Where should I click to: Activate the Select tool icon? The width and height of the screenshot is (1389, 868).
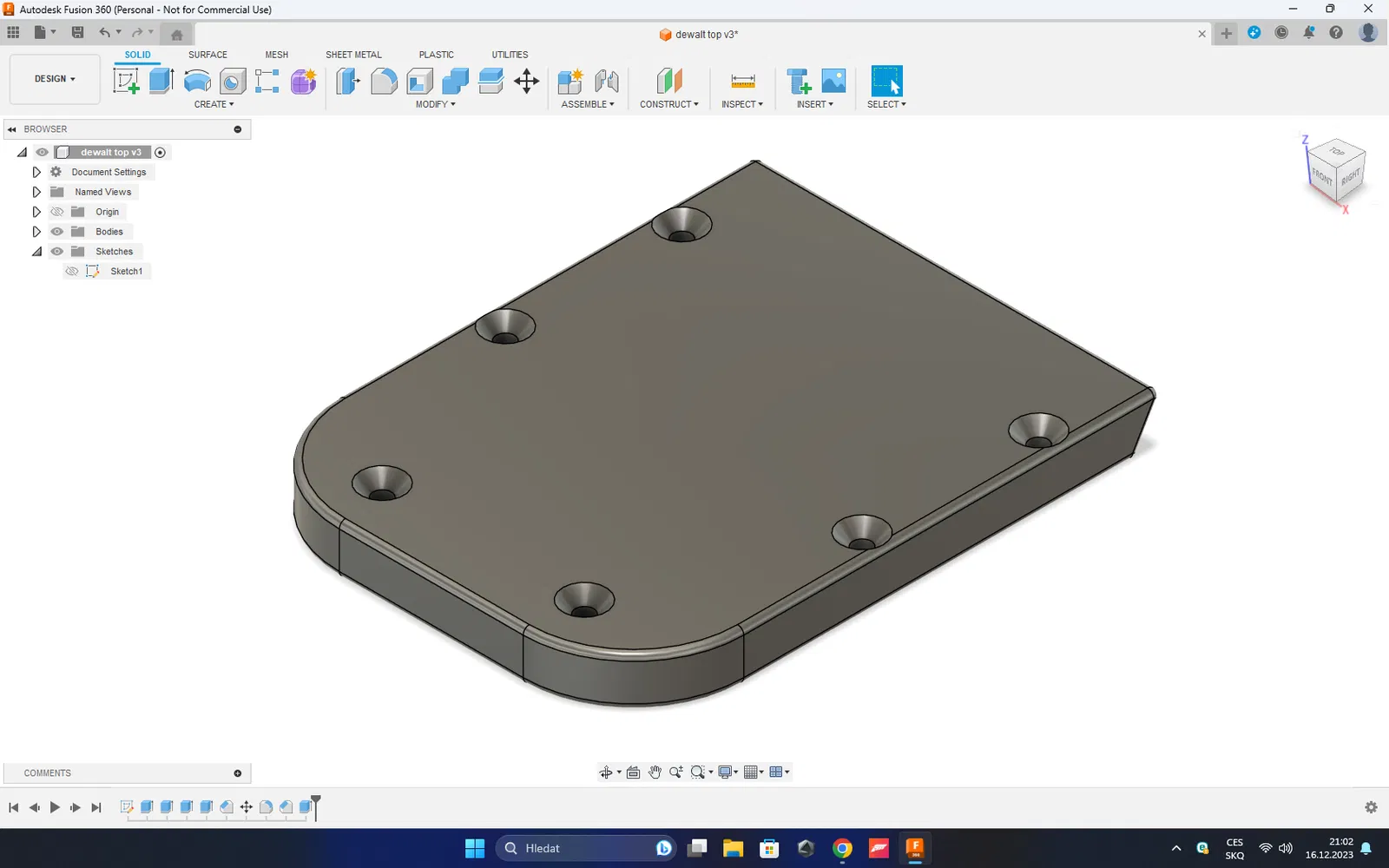[886, 82]
